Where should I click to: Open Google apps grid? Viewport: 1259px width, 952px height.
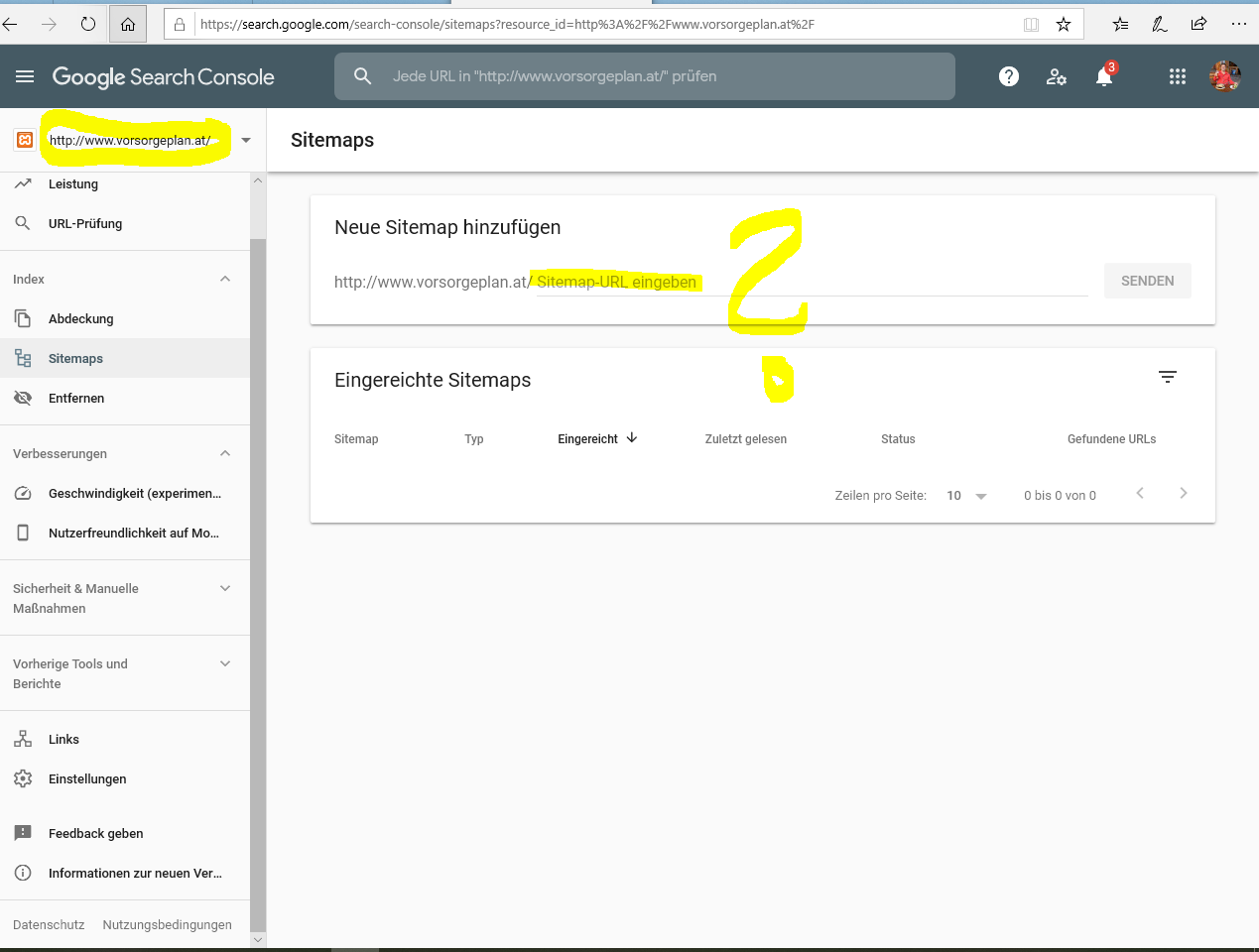[1178, 76]
